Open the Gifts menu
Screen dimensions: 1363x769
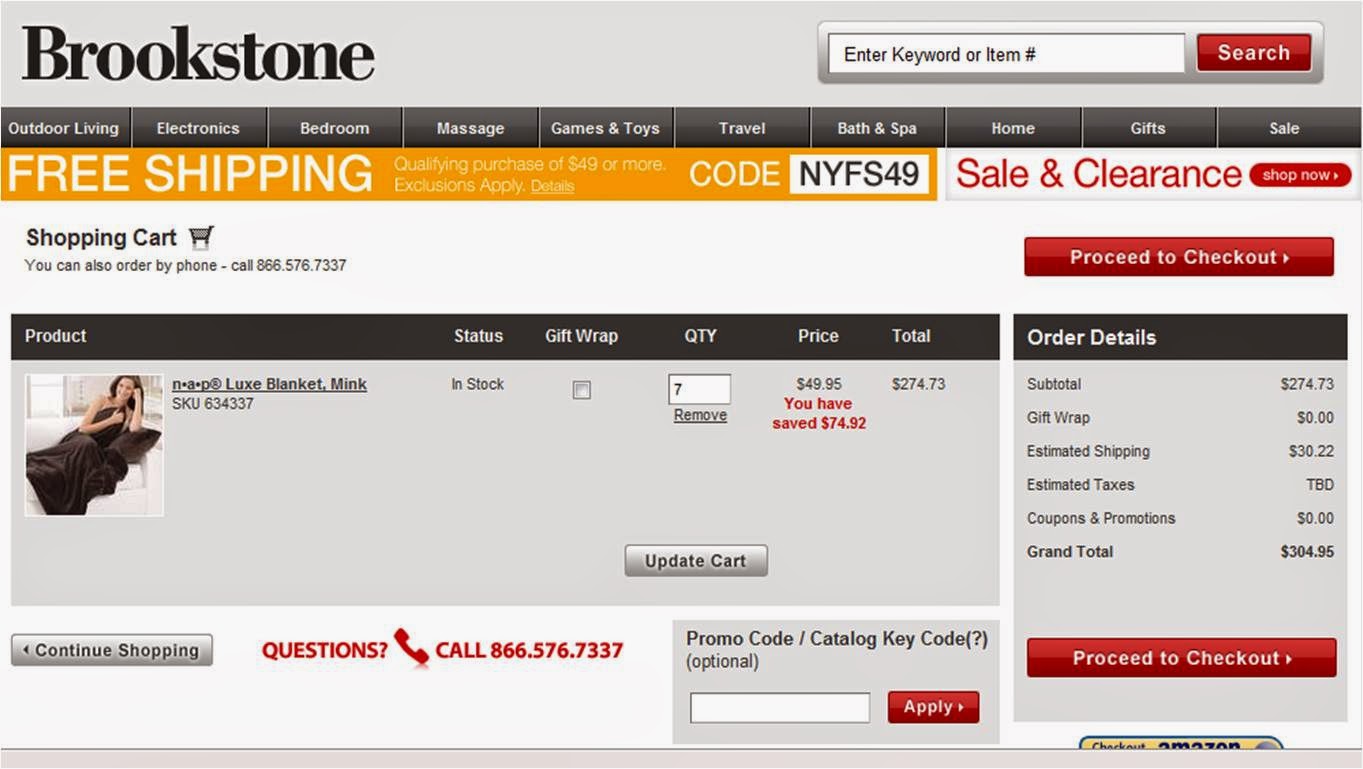pyautogui.click(x=1148, y=128)
